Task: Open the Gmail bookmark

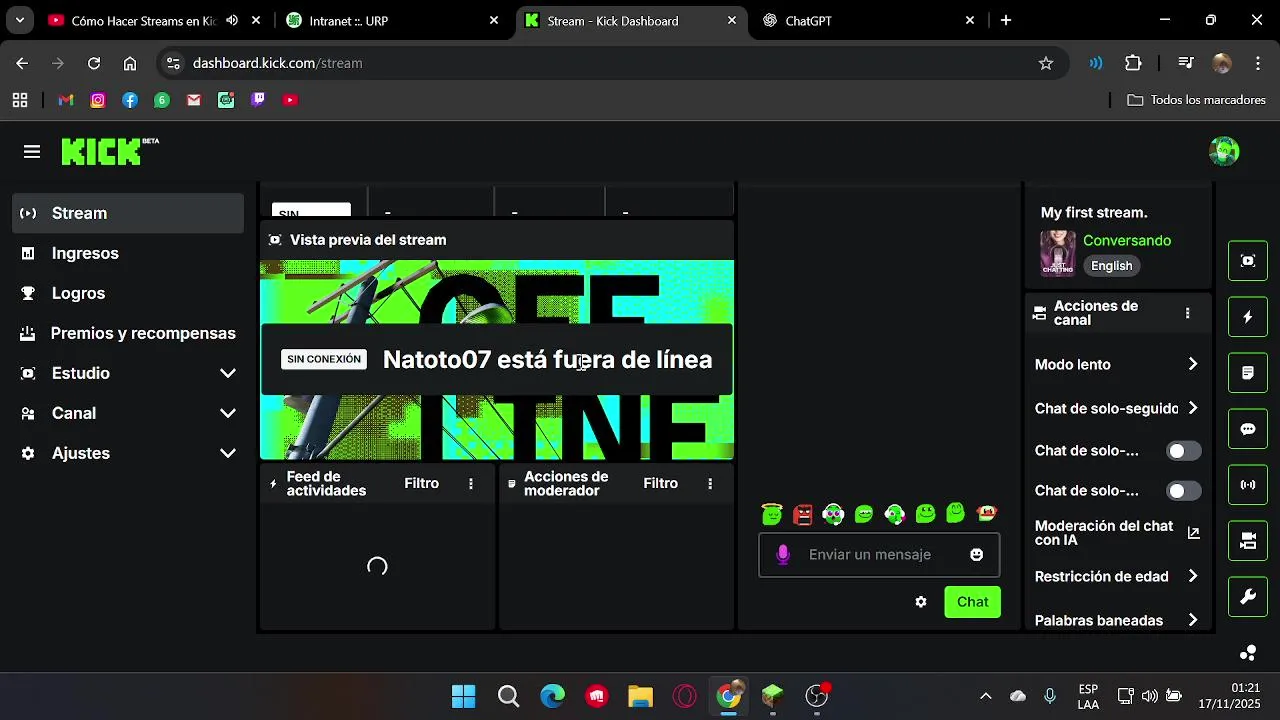Action: click(66, 100)
